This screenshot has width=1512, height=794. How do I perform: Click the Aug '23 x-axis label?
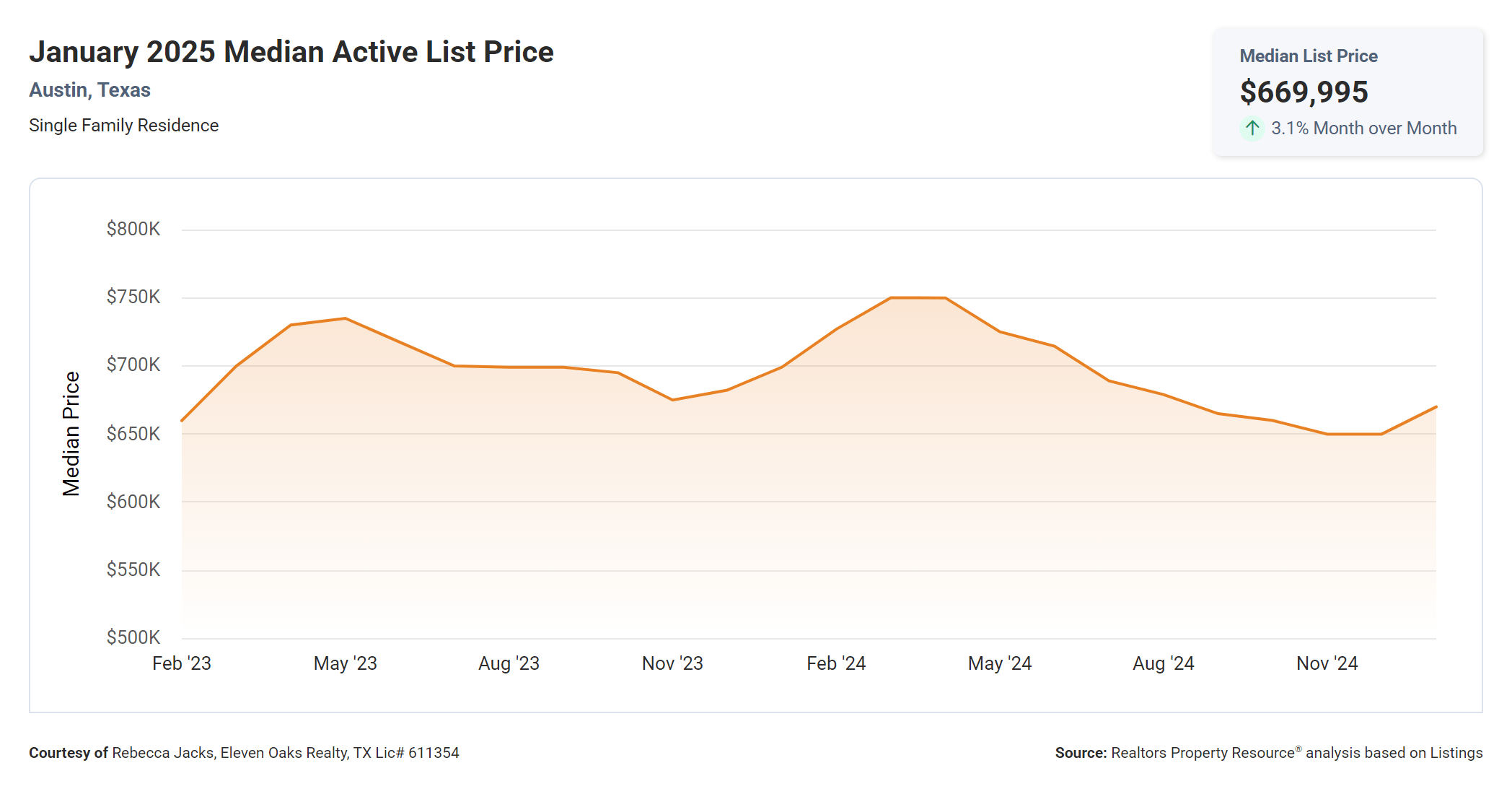pyautogui.click(x=509, y=663)
